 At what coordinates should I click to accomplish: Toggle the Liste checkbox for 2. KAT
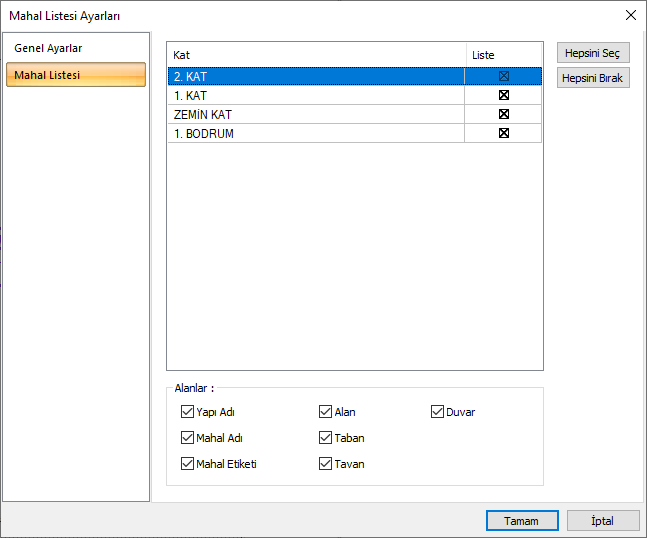(504, 76)
